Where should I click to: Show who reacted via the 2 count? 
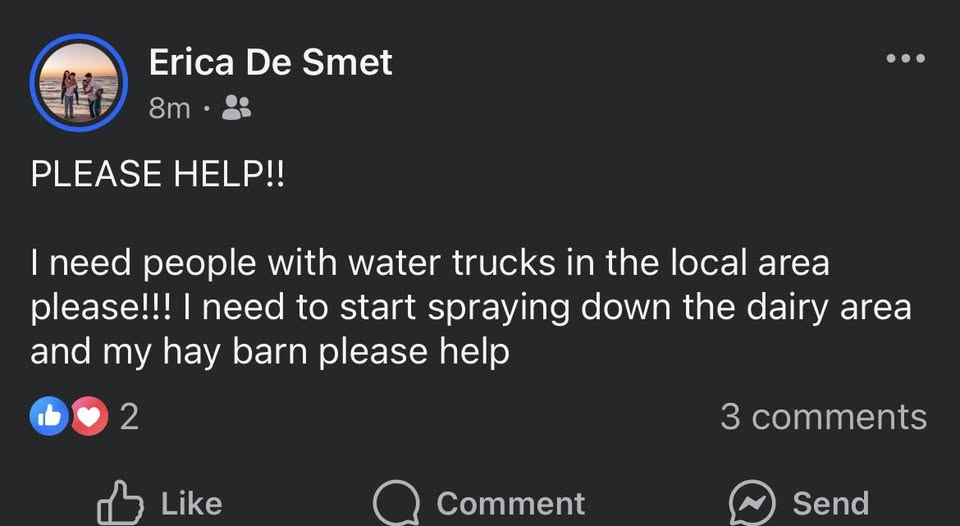point(129,417)
